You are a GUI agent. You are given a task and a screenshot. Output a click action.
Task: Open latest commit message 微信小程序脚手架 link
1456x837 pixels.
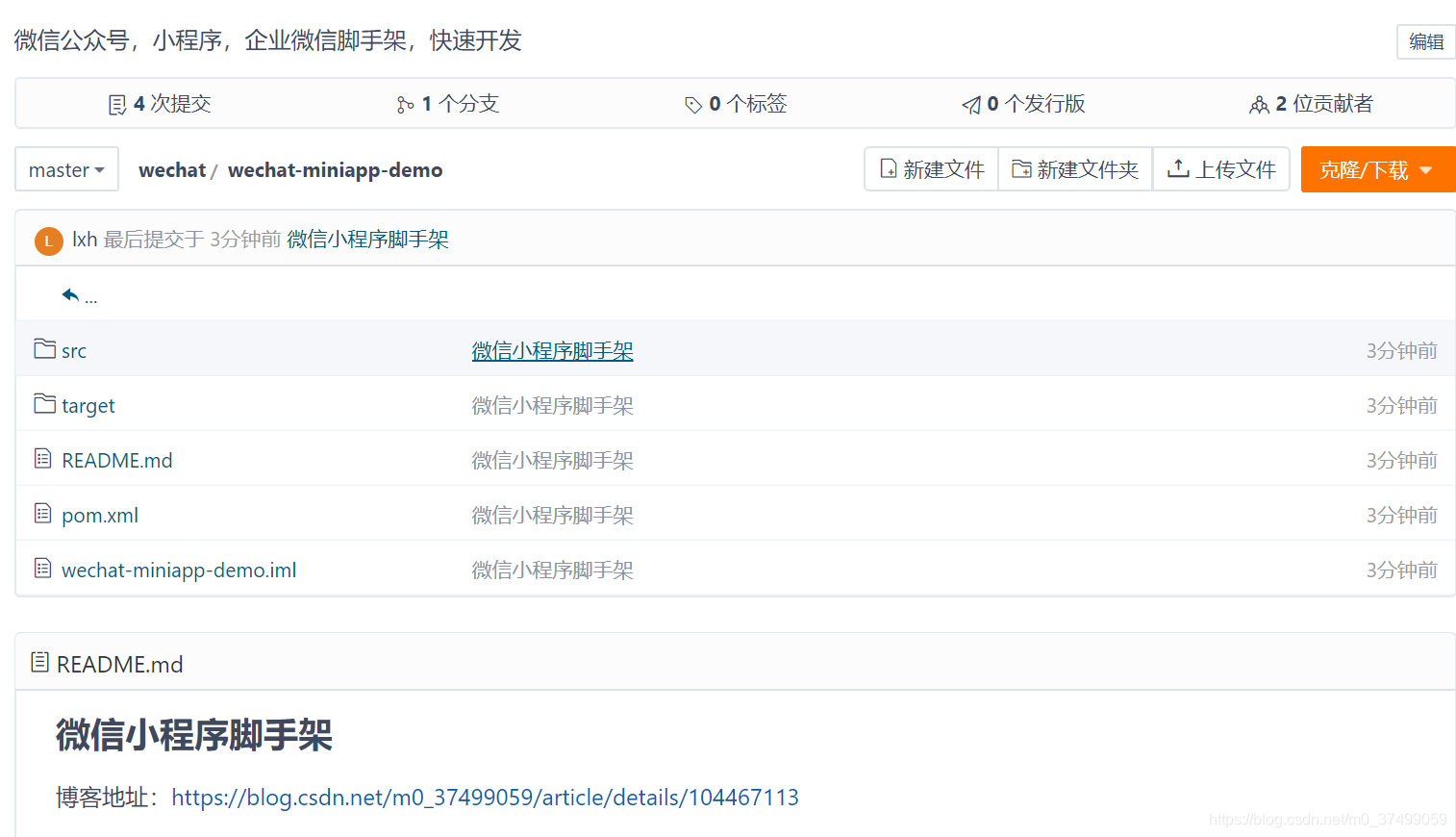[367, 240]
